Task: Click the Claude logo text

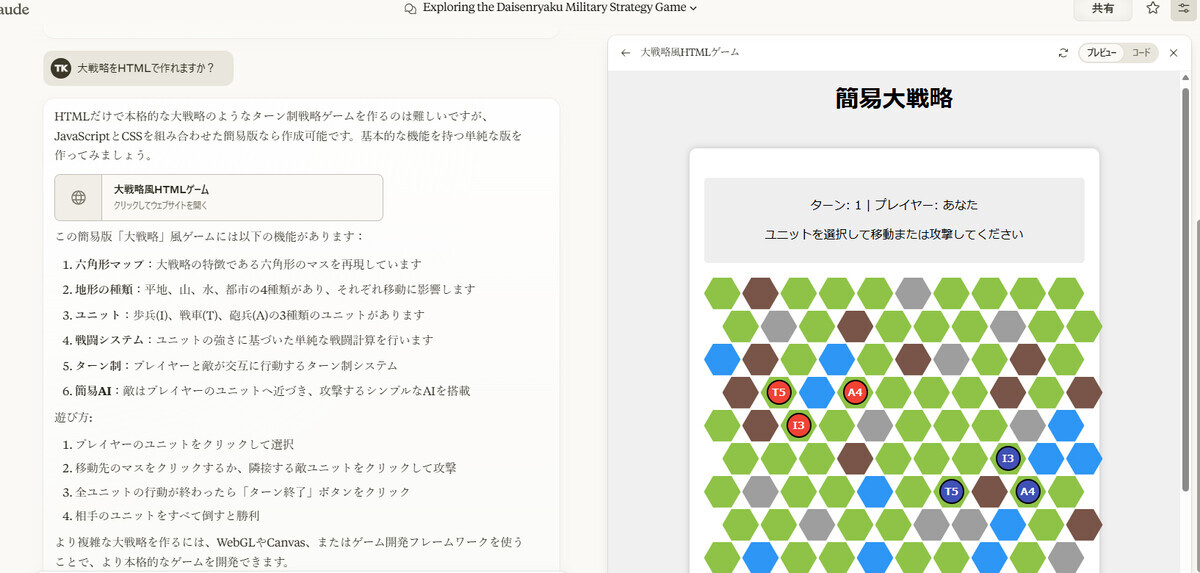Action: (x=14, y=8)
